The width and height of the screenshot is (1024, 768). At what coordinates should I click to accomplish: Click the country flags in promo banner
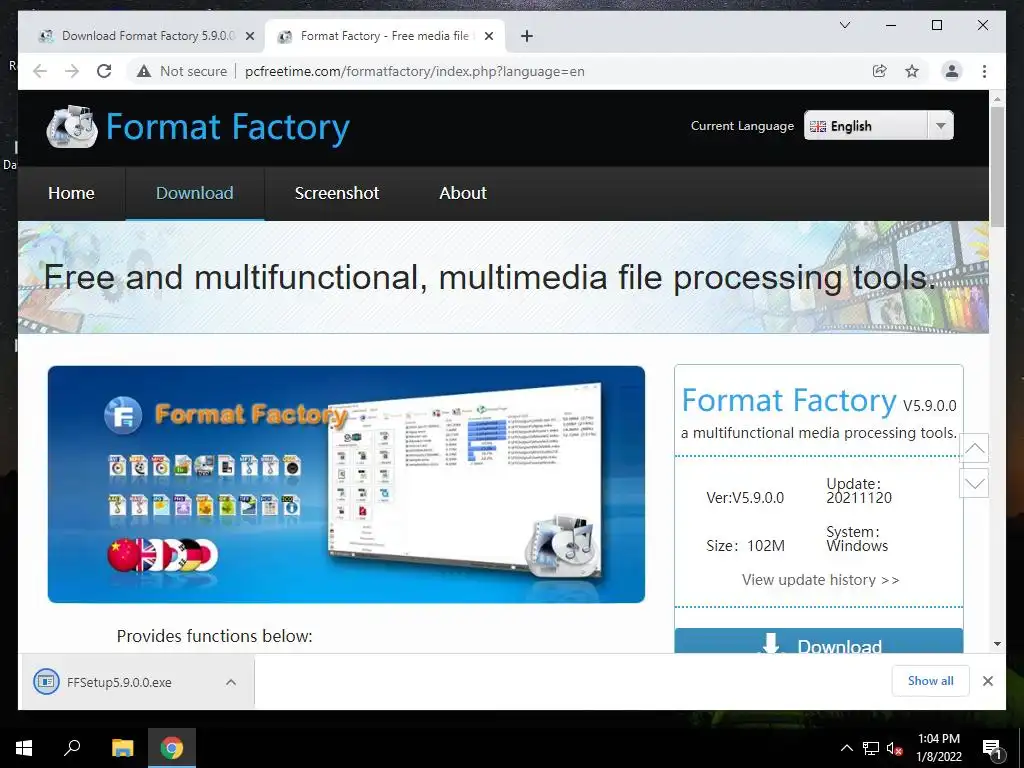(162, 556)
